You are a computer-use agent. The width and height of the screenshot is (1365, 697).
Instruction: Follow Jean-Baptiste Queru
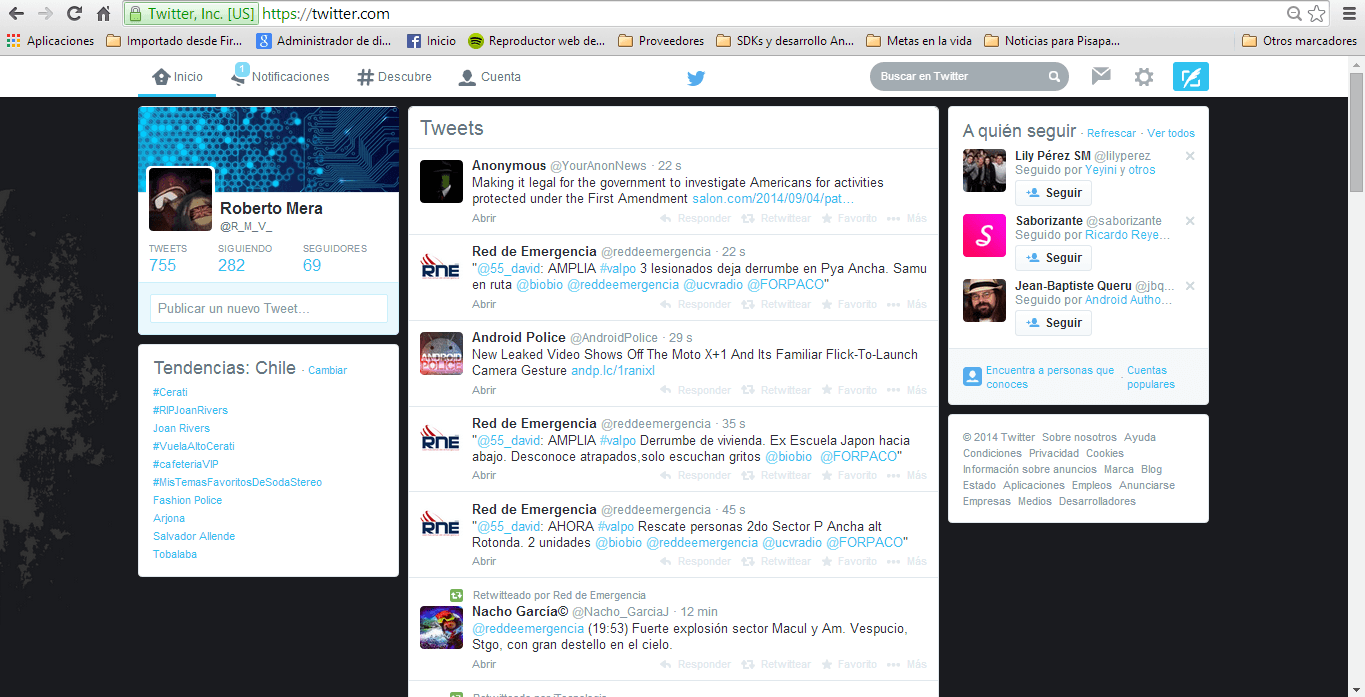tap(1053, 323)
